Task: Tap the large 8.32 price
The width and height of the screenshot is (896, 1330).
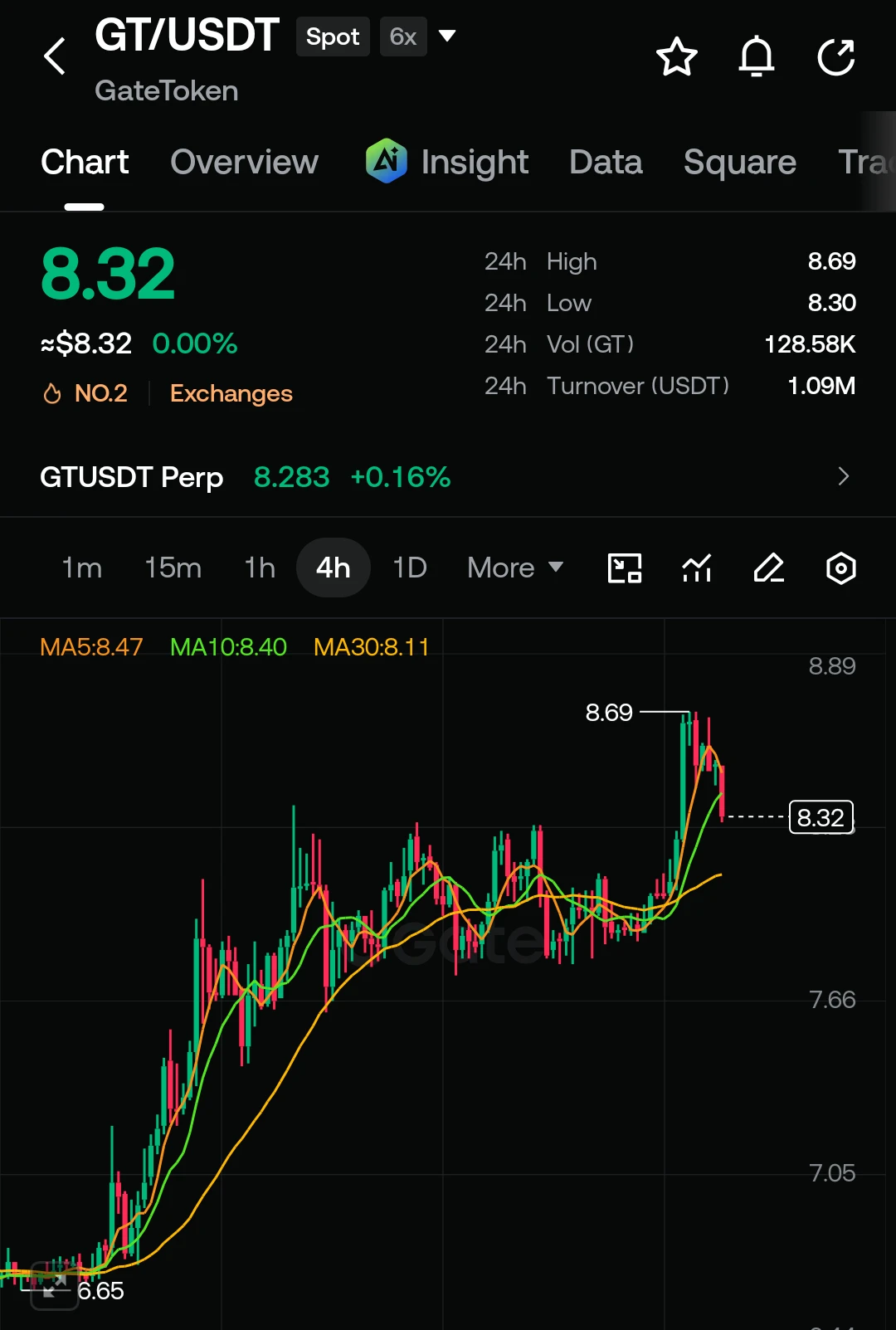Action: (108, 274)
